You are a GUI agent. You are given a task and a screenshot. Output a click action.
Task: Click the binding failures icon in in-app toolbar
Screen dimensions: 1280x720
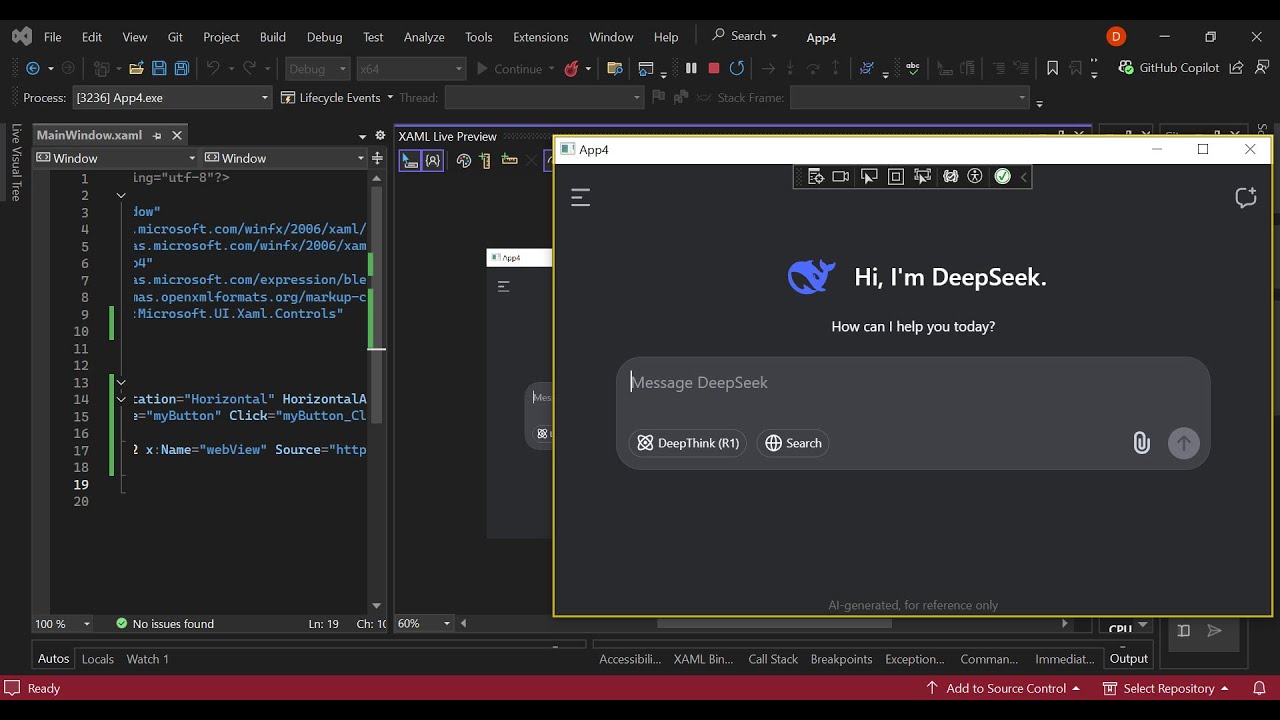tap(950, 176)
